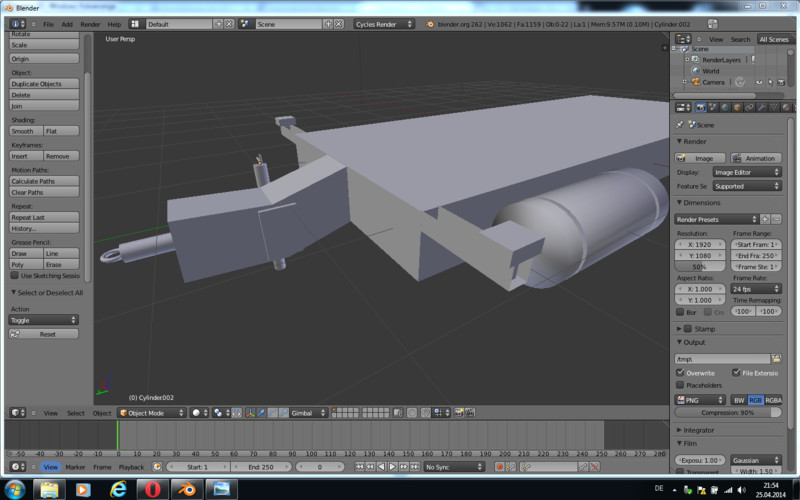Open the 3D view Select menu
The image size is (800, 500).
click(76, 413)
